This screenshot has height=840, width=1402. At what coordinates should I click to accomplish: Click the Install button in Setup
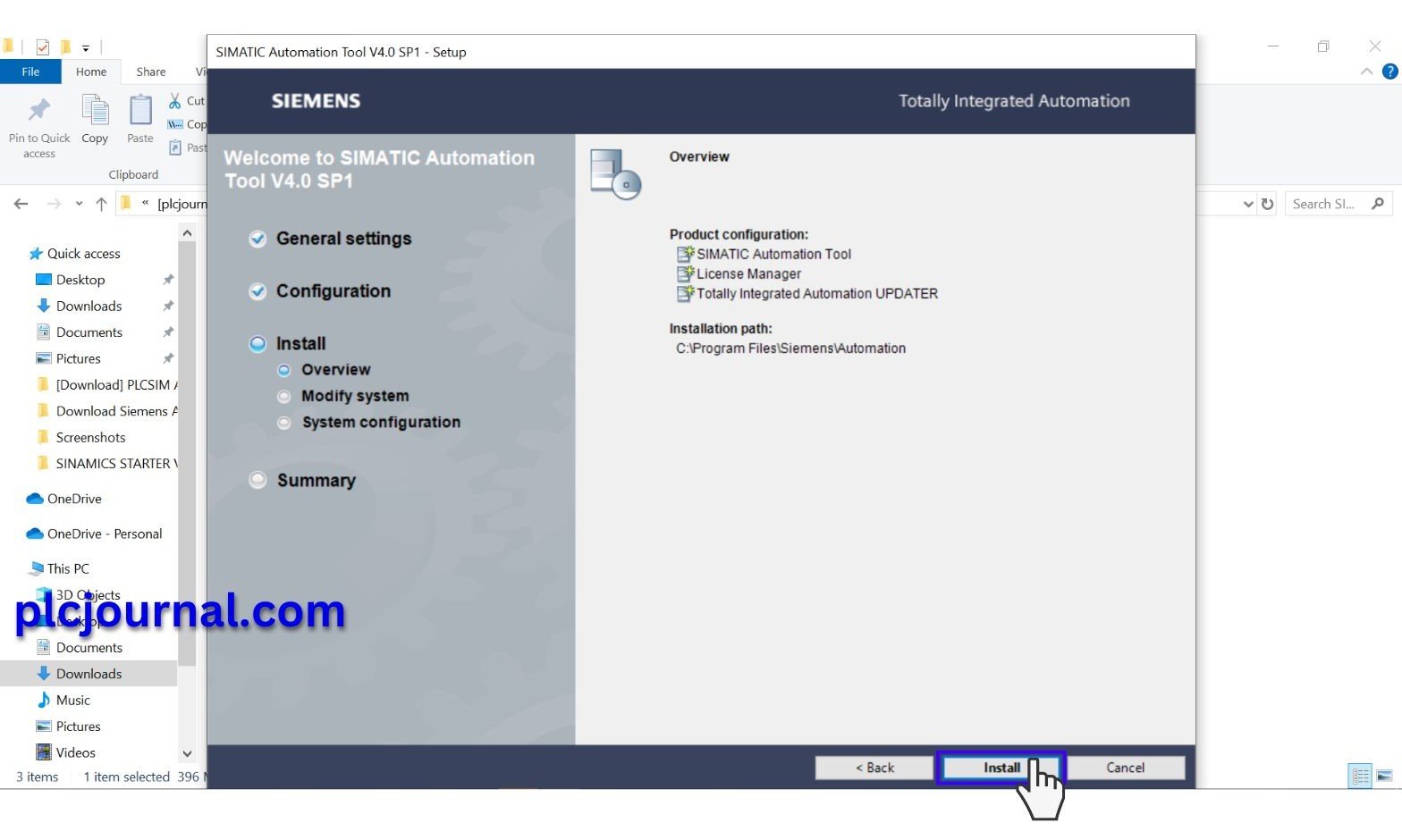1001,768
